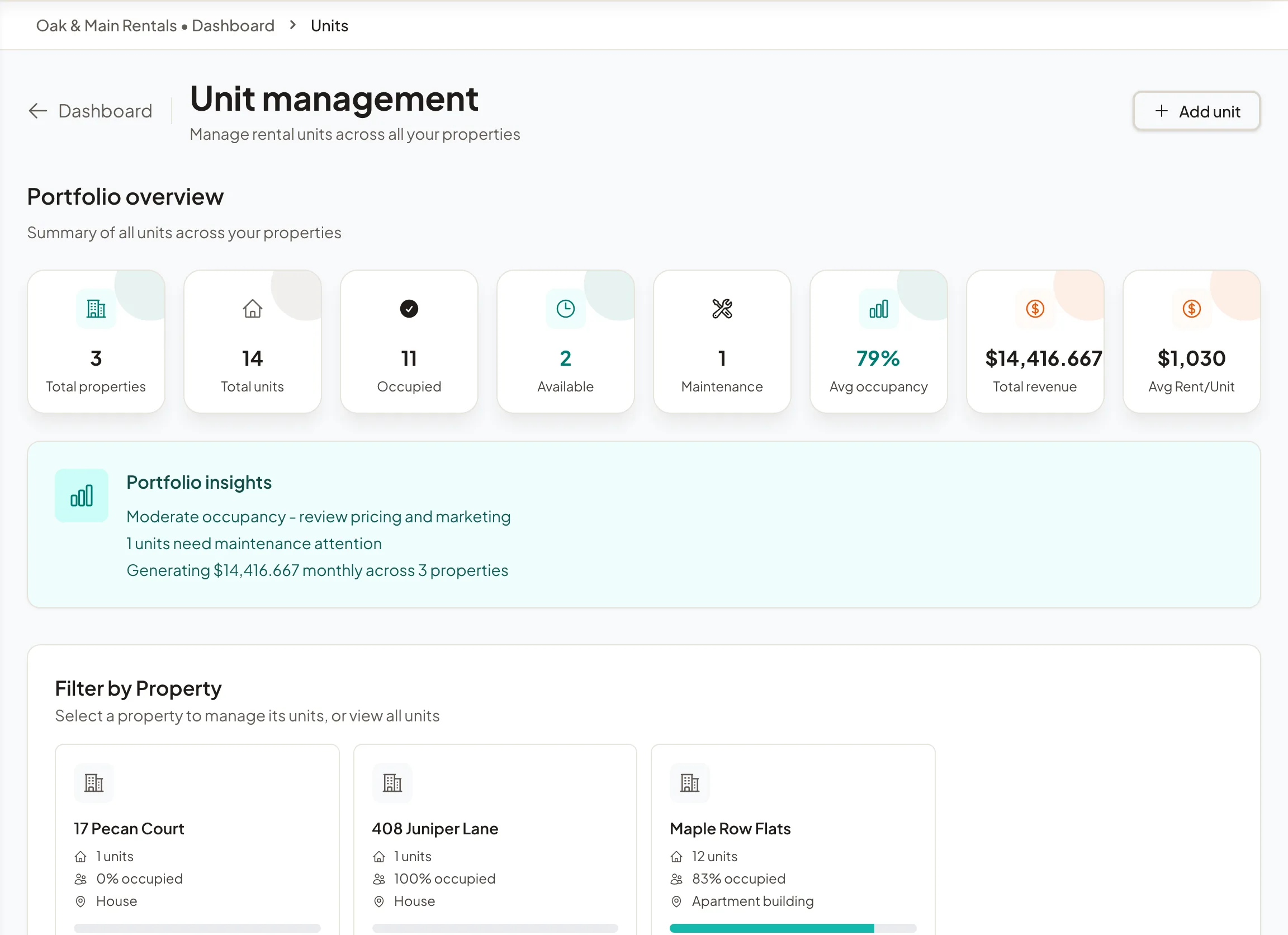Click the checkmark icon in Occupied card
Screen dimensions: 1288x935
(x=409, y=309)
